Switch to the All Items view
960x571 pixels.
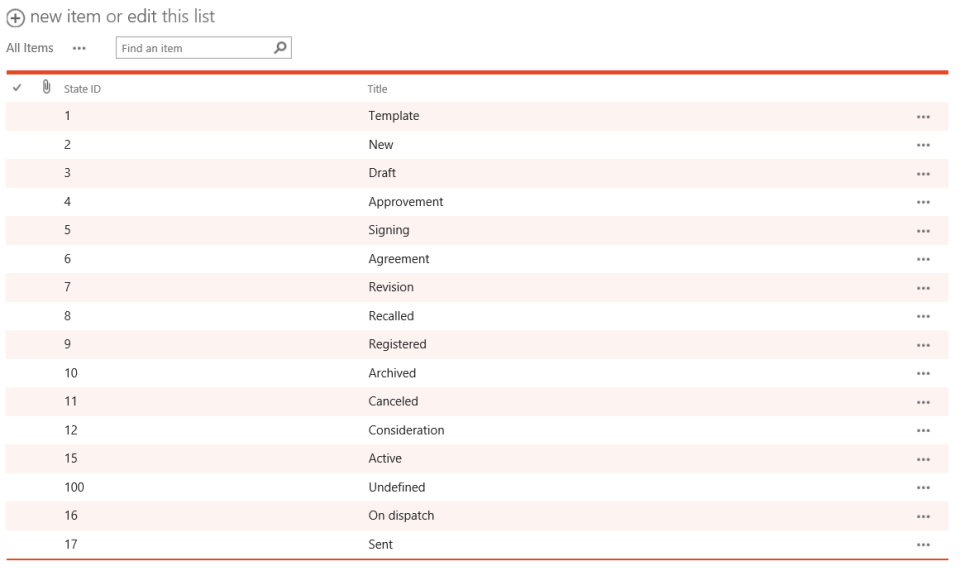(x=30, y=48)
